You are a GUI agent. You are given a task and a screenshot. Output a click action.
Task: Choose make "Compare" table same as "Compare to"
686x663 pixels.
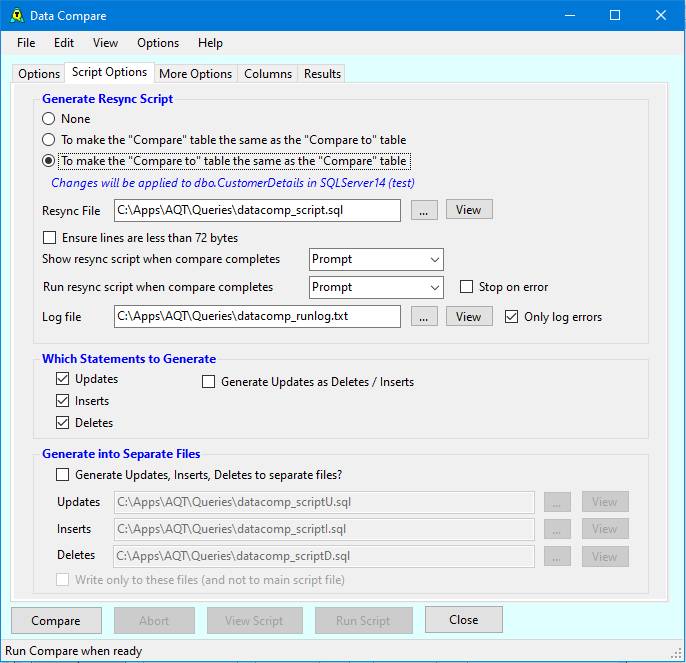point(224,140)
